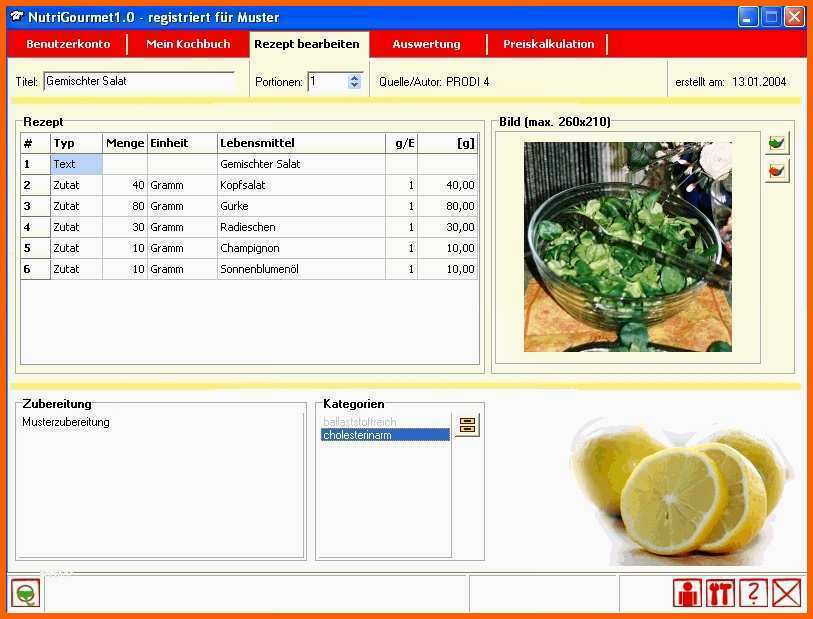Screen dimensions: 813x619
Task: Open the Kategorien selection list icon
Action: (467, 426)
